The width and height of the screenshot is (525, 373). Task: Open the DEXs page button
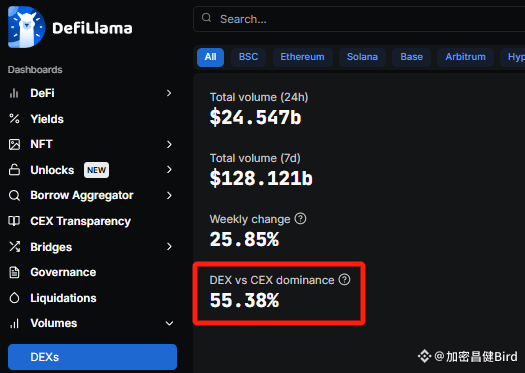(92, 357)
